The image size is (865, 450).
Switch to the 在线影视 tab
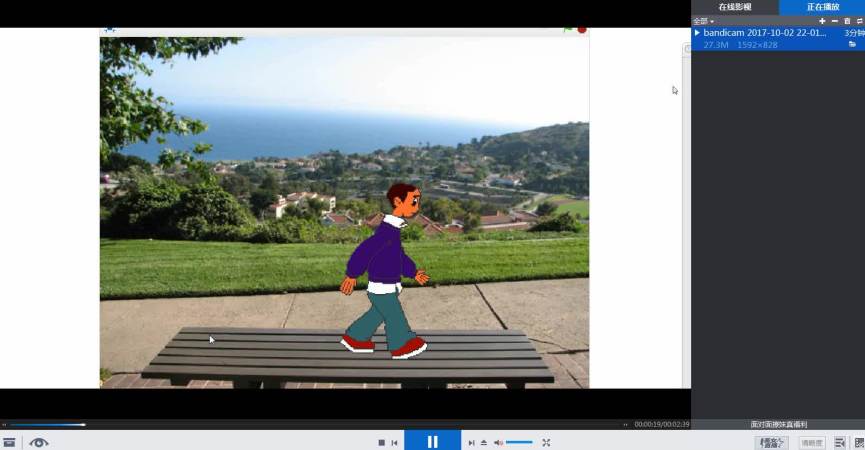click(735, 7)
